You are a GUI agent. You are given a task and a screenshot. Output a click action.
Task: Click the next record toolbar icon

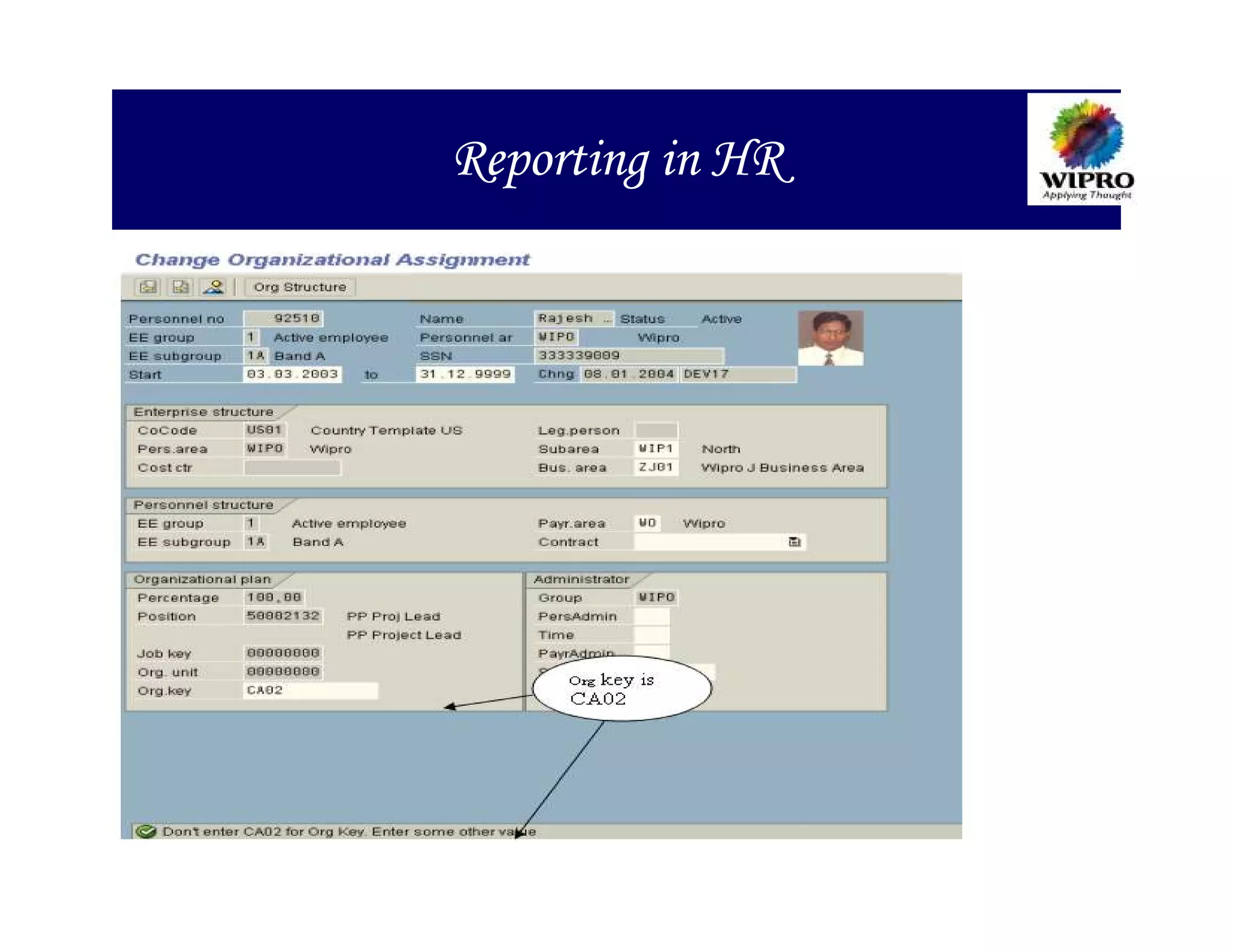[181, 287]
